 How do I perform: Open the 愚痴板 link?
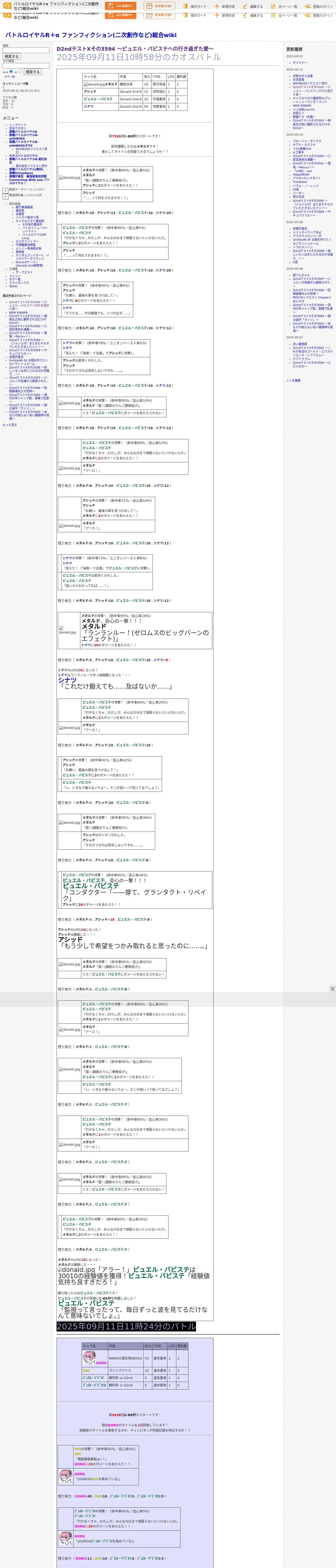pyautogui.click(x=20, y=251)
